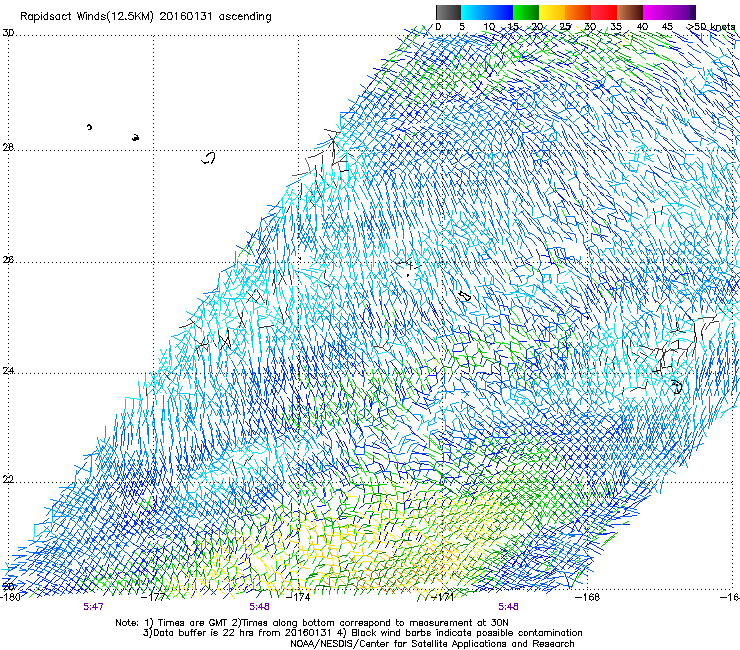
Task: Click the 'NOAA/NESDIS/Center for Satellite Applications and Research' credit
Action: point(432,644)
